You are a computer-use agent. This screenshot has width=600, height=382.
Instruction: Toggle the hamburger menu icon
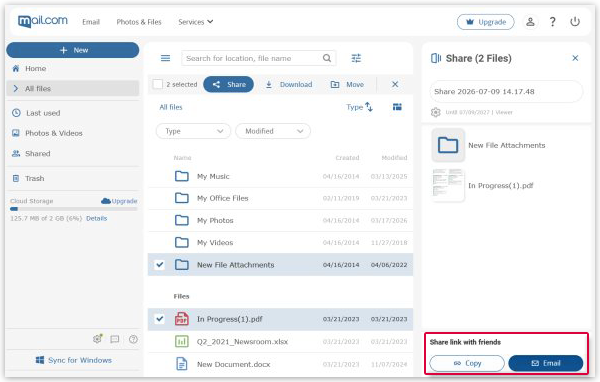click(x=165, y=58)
